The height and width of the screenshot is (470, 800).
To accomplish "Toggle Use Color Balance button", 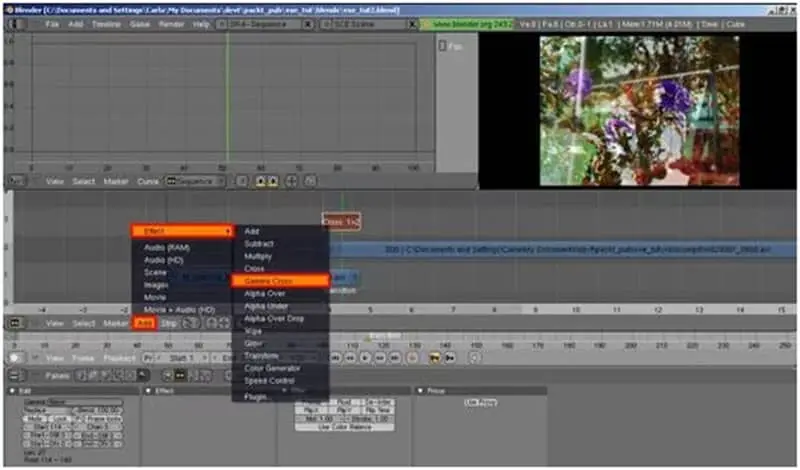I will click(345, 427).
